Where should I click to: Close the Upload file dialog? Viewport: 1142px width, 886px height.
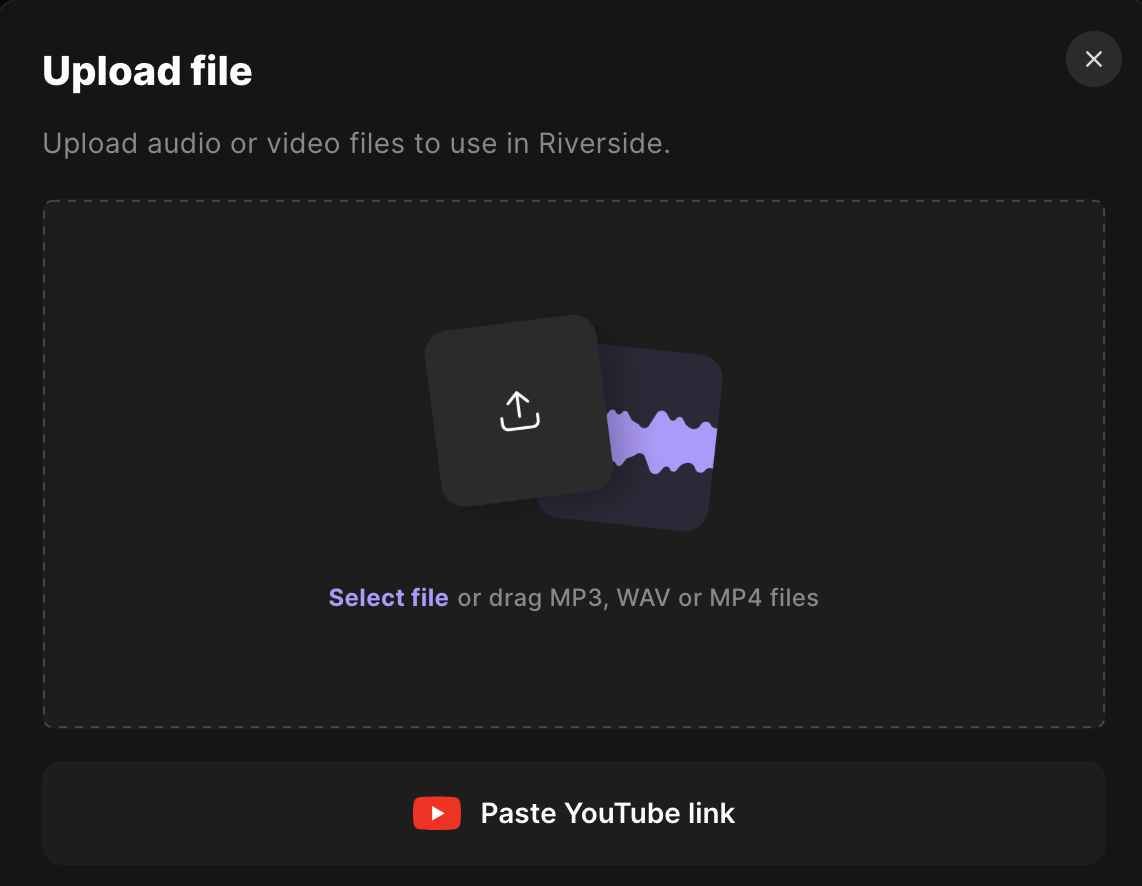coord(1093,59)
